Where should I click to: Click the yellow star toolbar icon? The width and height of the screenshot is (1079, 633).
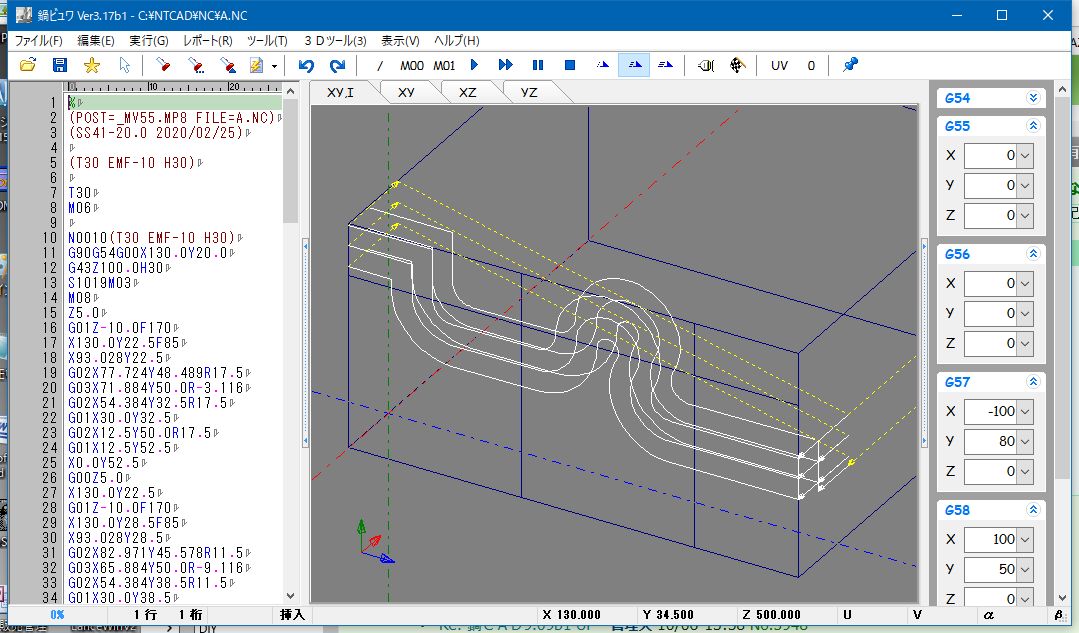(92, 65)
